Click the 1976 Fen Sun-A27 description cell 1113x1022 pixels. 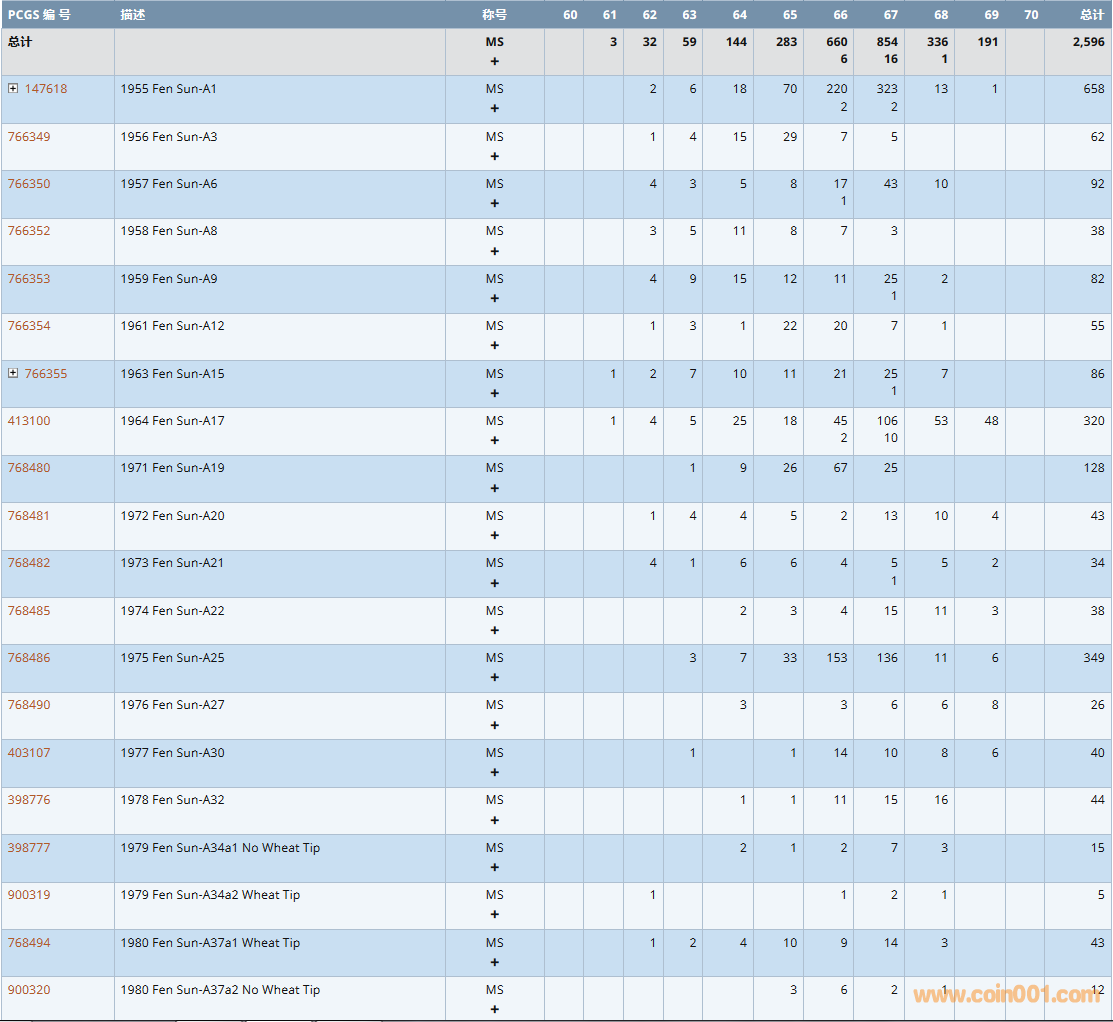[173, 705]
